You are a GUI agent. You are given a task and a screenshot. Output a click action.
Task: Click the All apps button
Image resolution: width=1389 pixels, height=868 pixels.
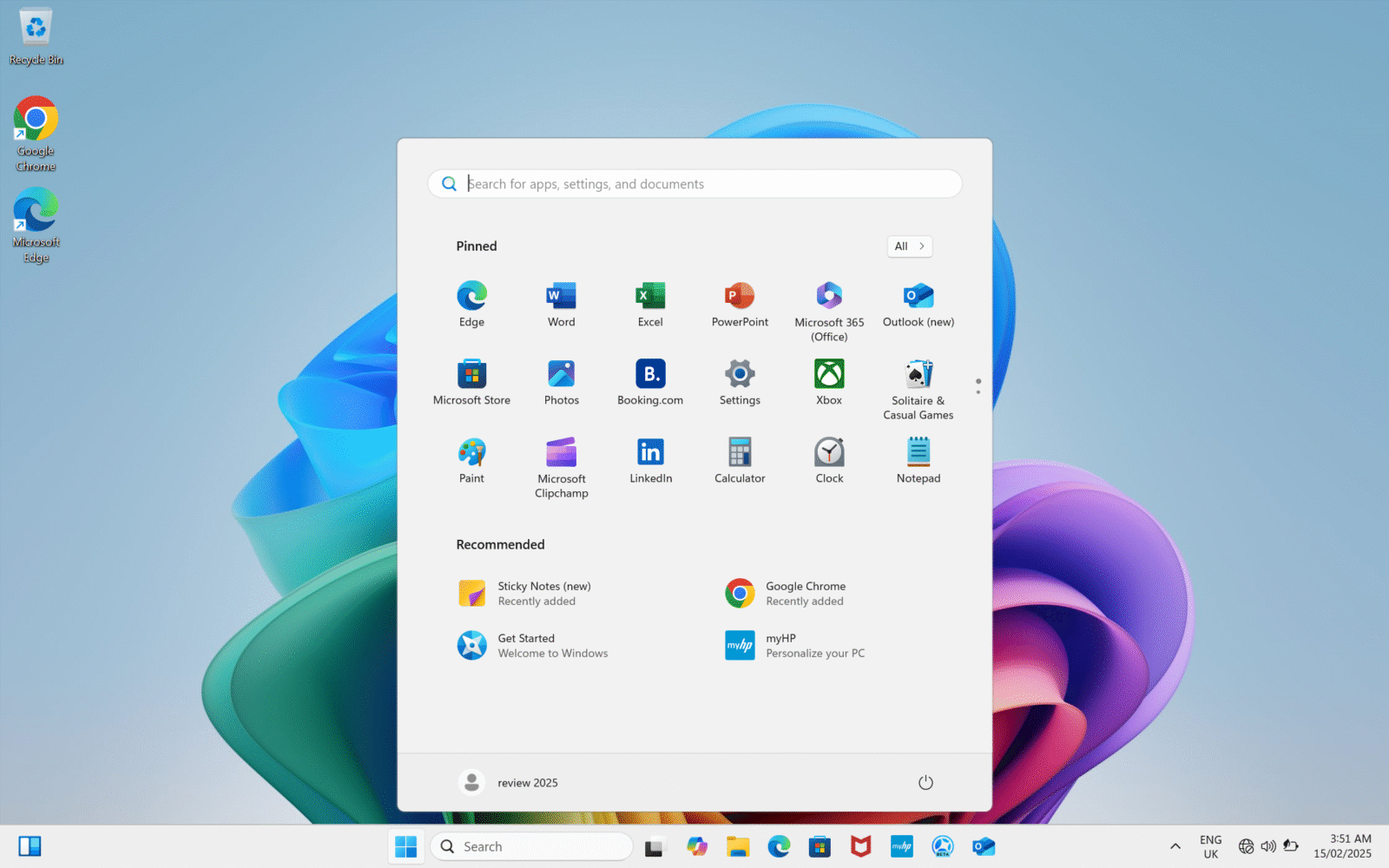click(909, 247)
